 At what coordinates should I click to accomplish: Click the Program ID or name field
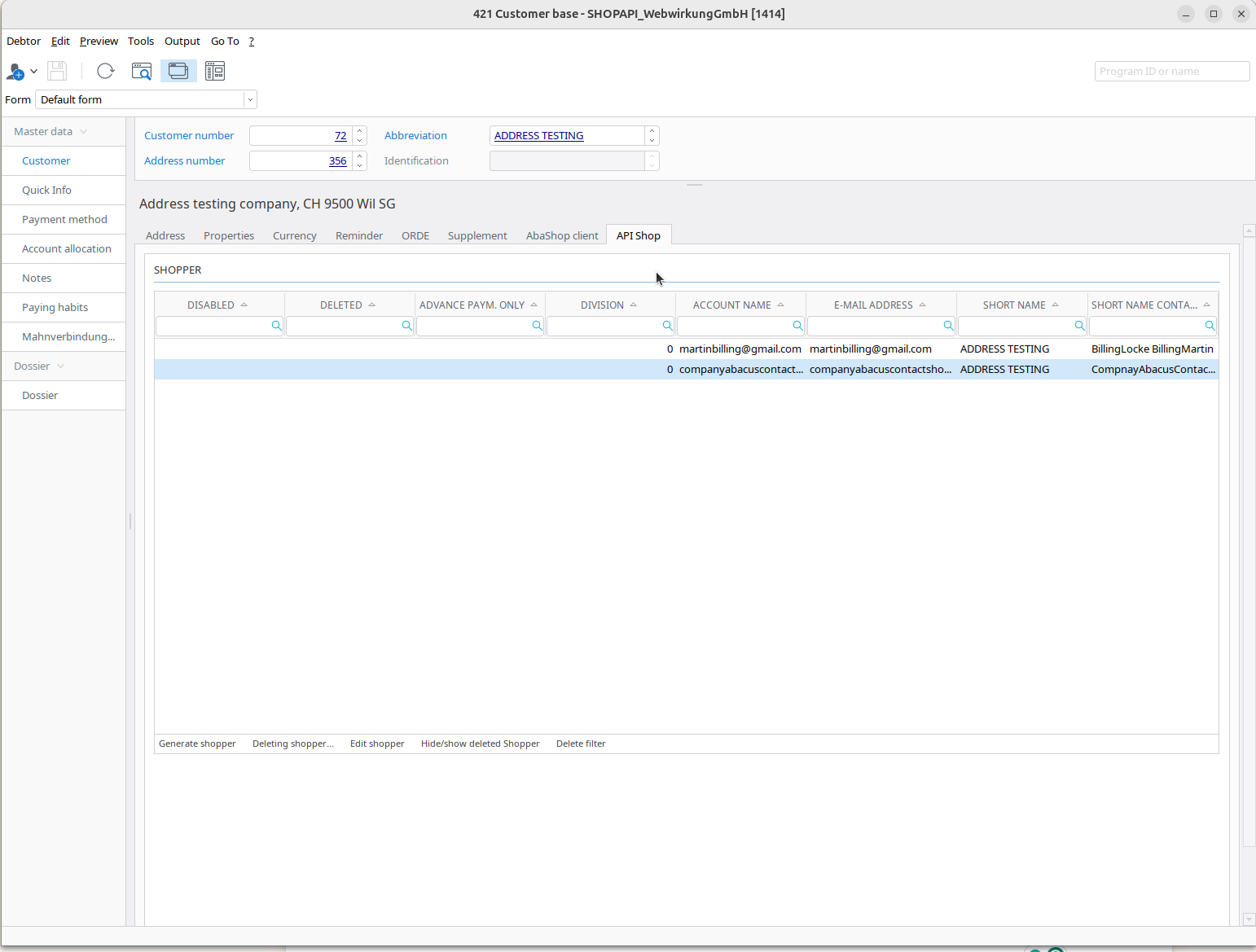[x=1171, y=72]
